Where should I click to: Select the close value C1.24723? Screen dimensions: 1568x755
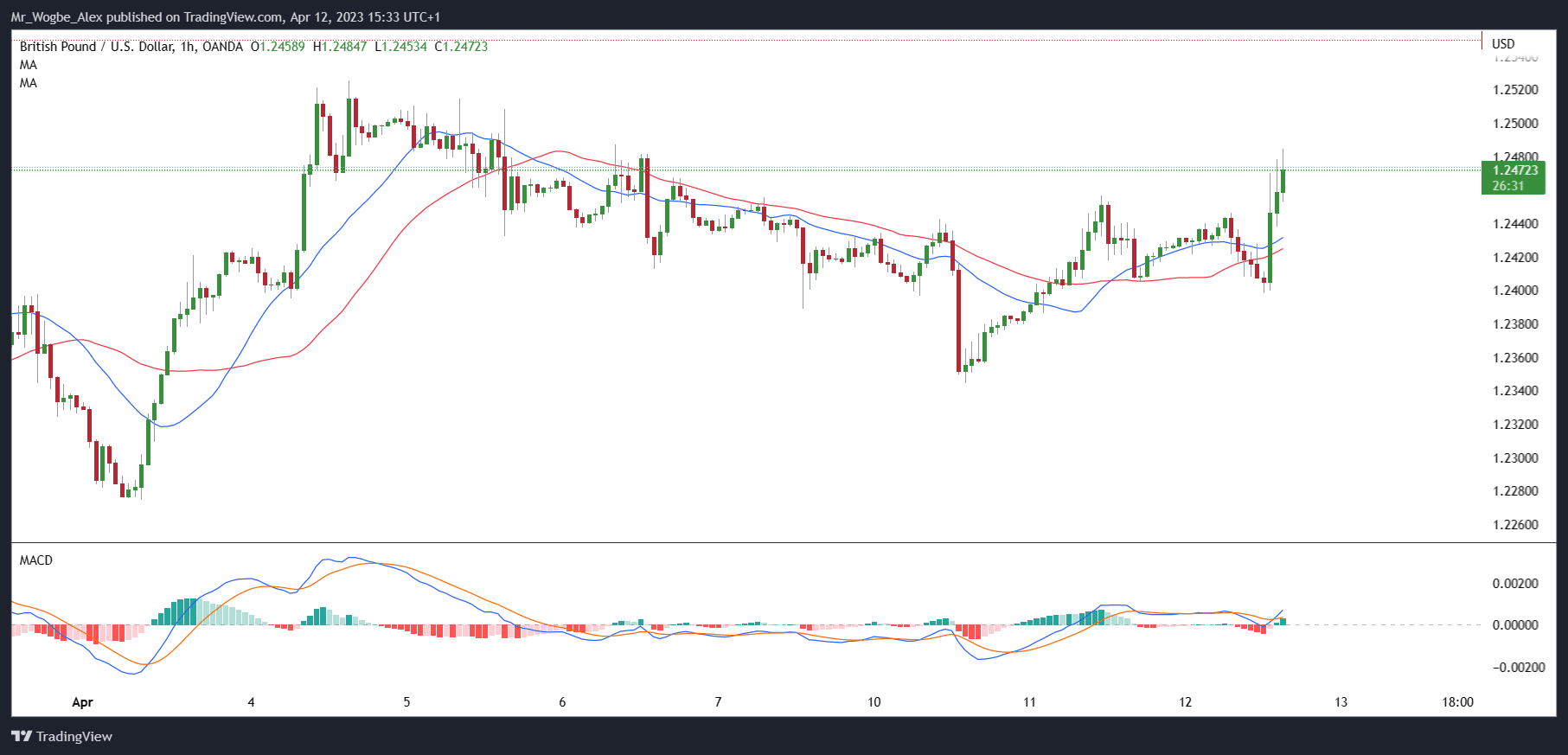[x=461, y=47]
